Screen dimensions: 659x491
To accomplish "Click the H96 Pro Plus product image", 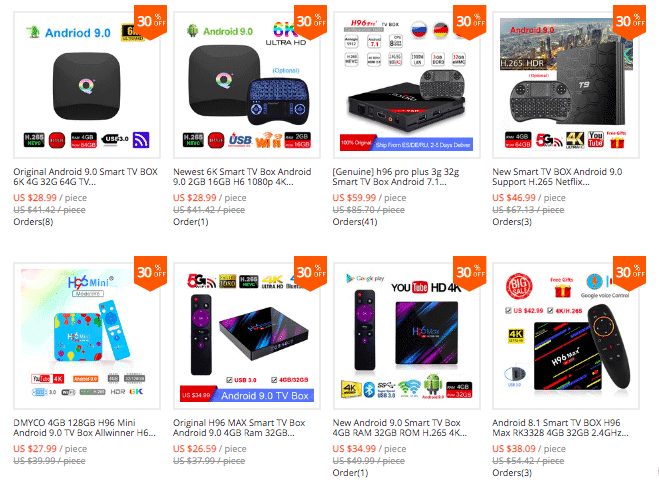I will pyautogui.click(x=406, y=85).
